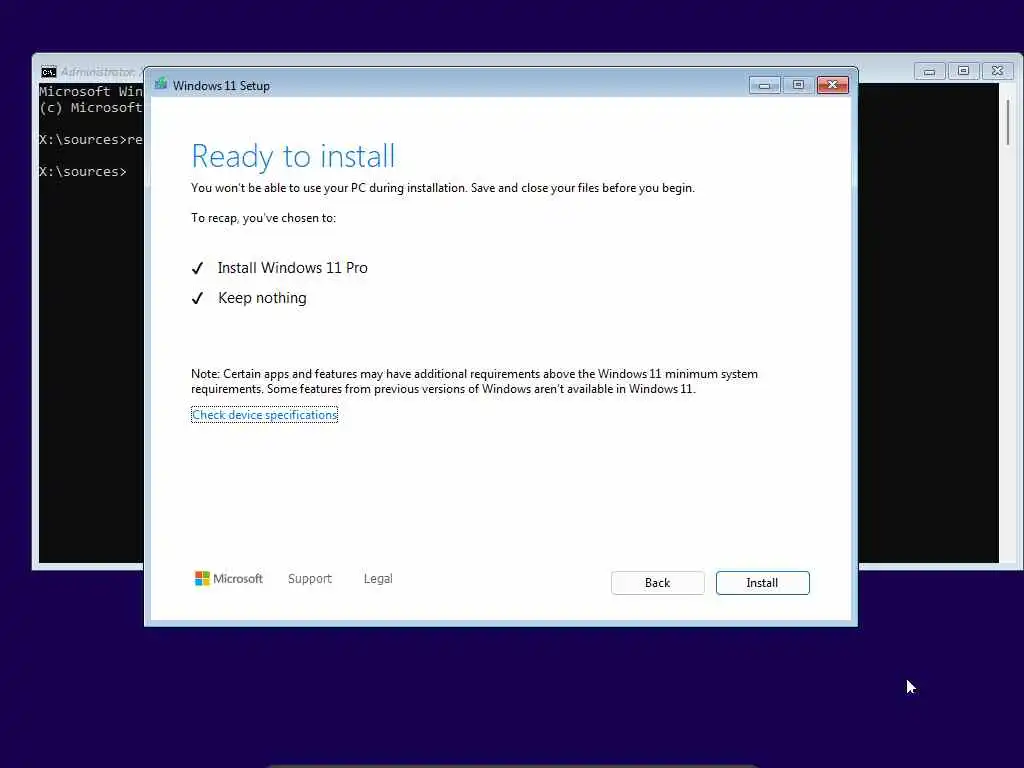
Task: Click the checkmark beside Install Windows 11 Pro
Action: point(197,268)
